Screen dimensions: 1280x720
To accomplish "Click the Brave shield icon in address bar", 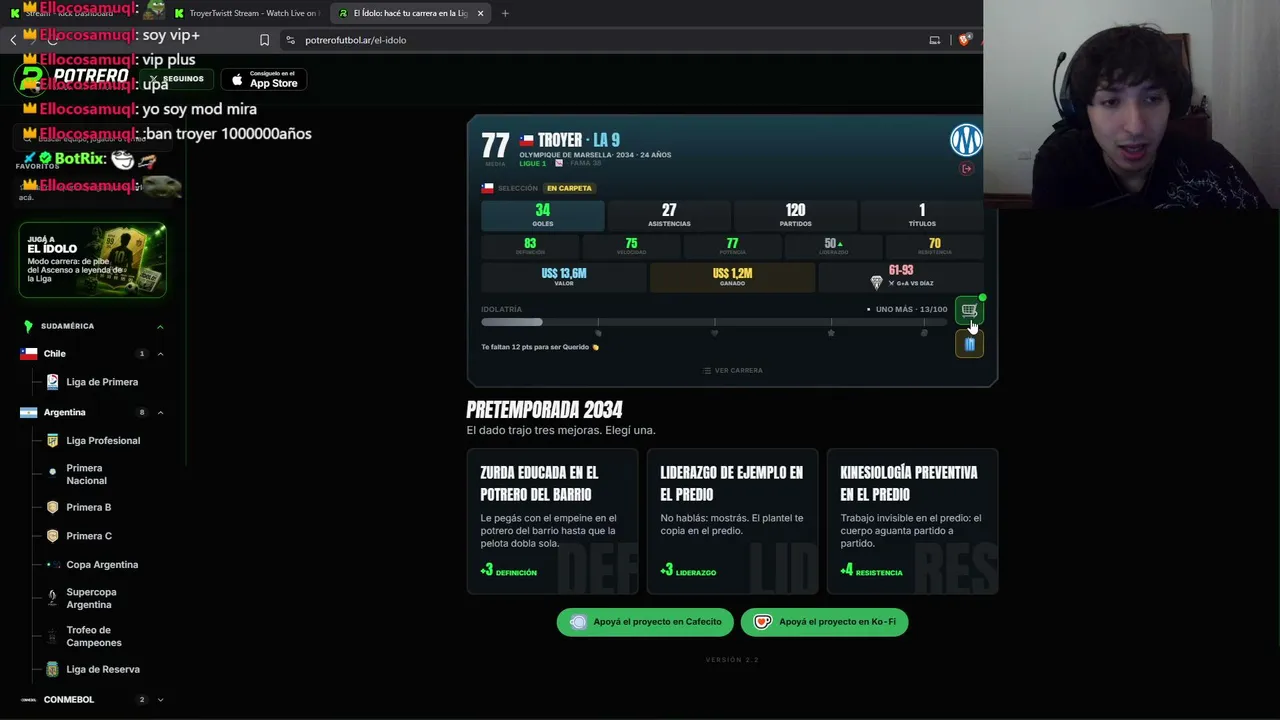I will (965, 40).
